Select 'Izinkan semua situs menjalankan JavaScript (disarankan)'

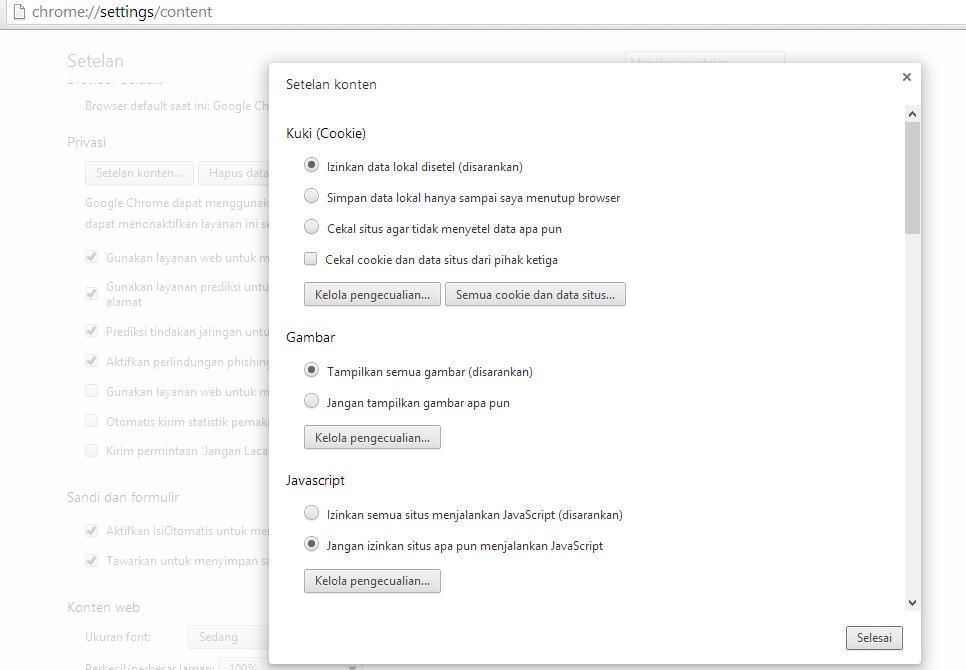point(312,514)
